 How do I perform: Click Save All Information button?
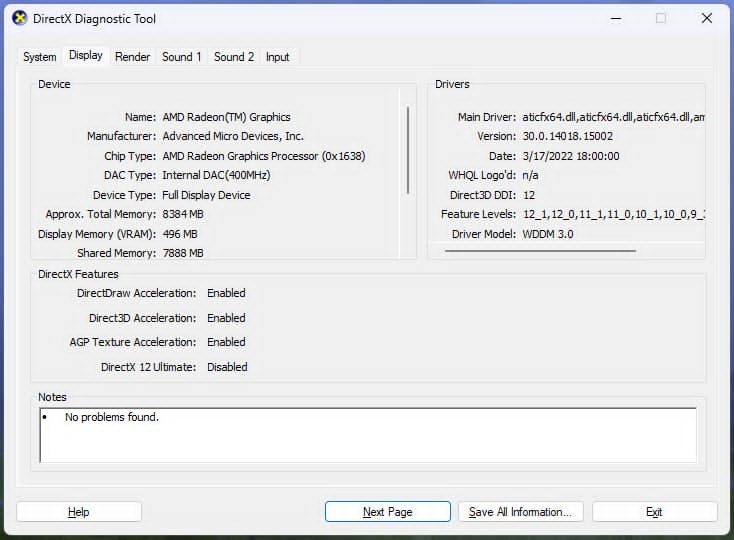(521, 512)
